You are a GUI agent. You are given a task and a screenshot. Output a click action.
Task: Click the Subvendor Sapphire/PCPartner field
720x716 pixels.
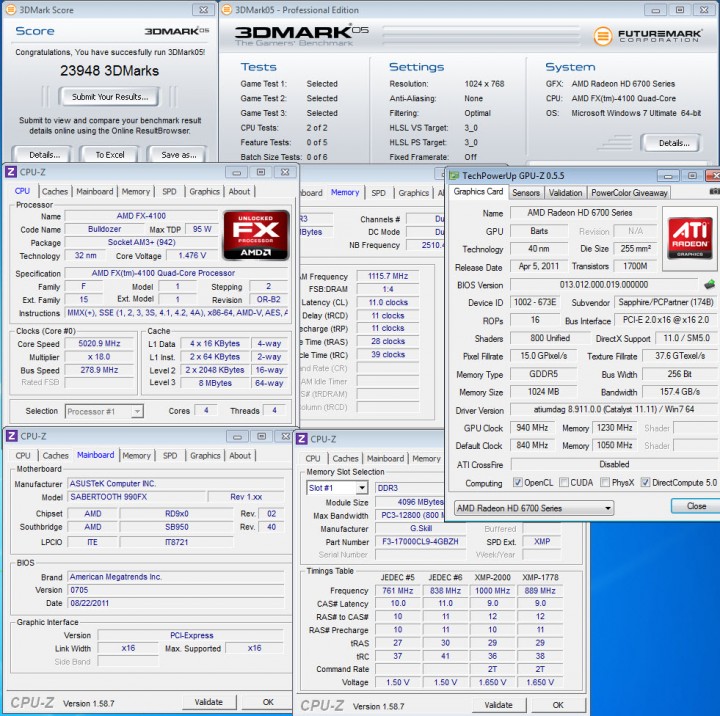[665, 302]
